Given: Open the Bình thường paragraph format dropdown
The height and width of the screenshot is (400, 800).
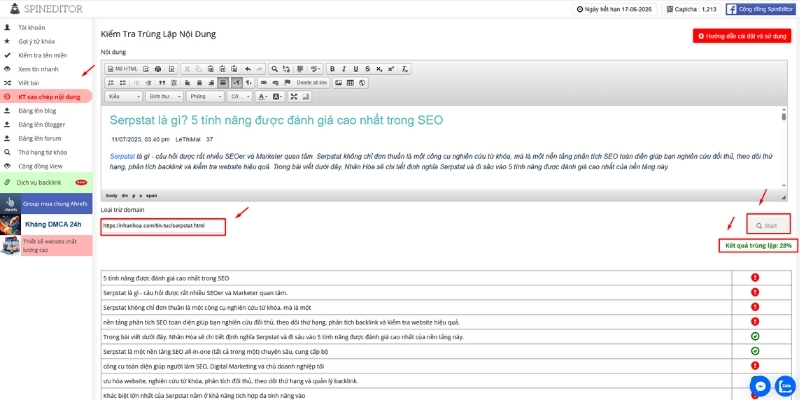Looking at the screenshot, I should click(x=164, y=96).
